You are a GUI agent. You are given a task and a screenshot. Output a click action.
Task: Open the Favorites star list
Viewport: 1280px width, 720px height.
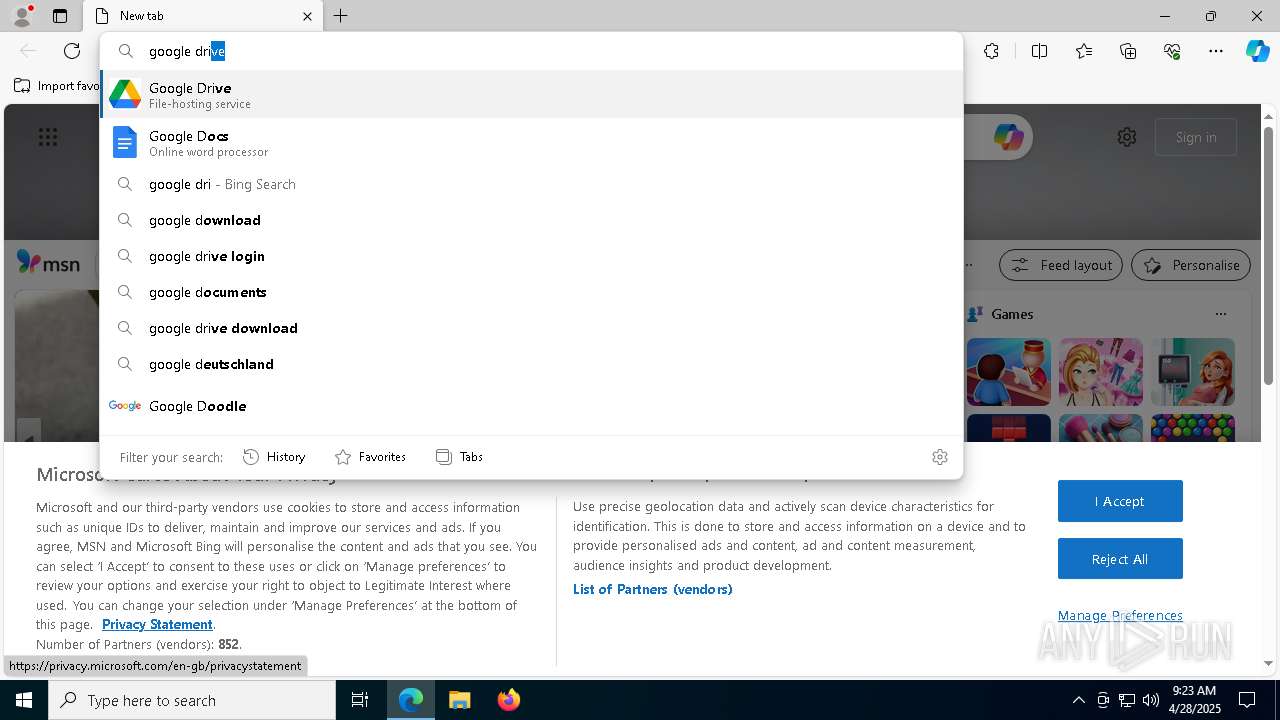[1084, 51]
